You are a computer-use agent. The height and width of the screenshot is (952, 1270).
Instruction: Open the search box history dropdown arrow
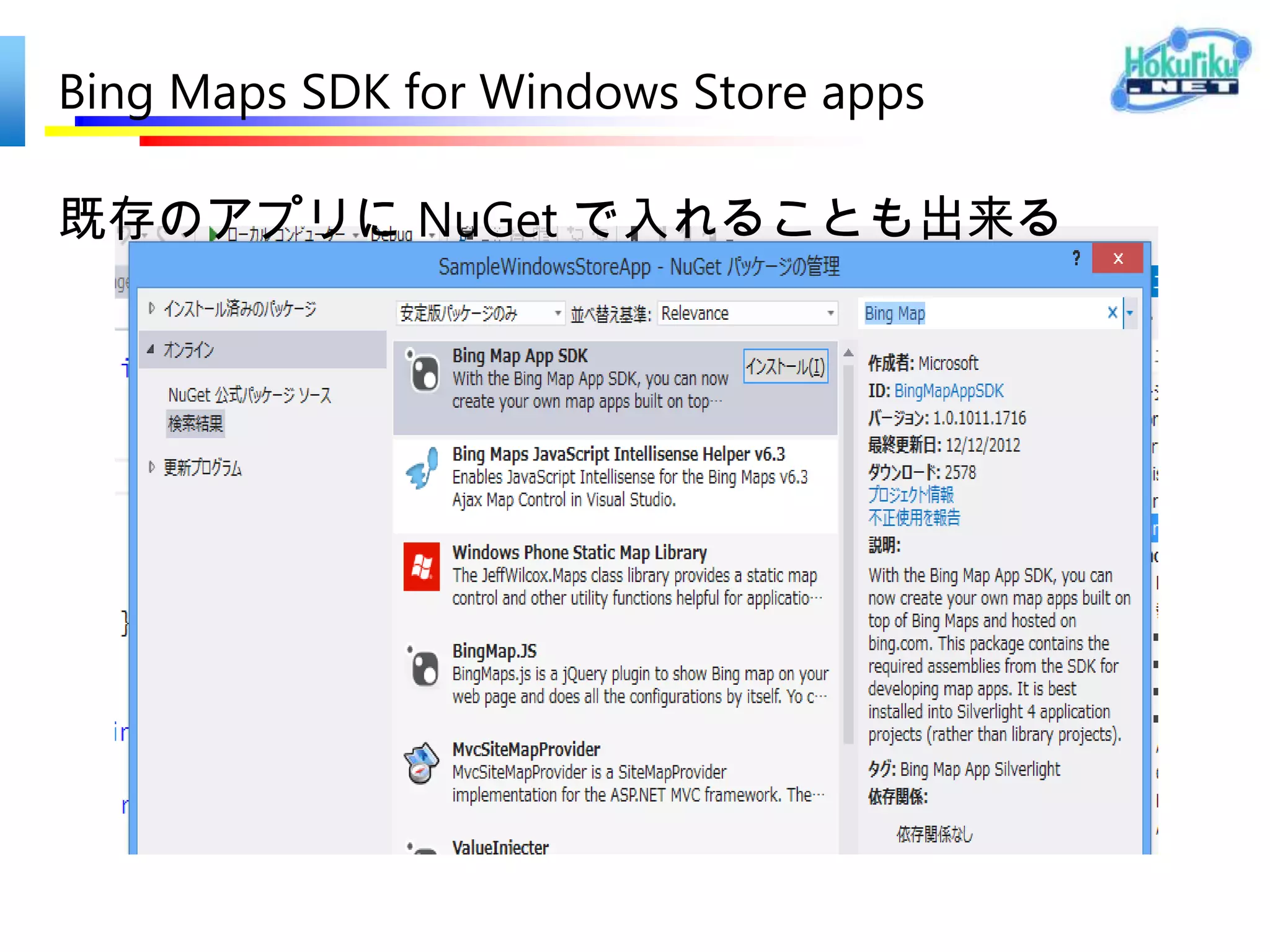click(x=1130, y=313)
